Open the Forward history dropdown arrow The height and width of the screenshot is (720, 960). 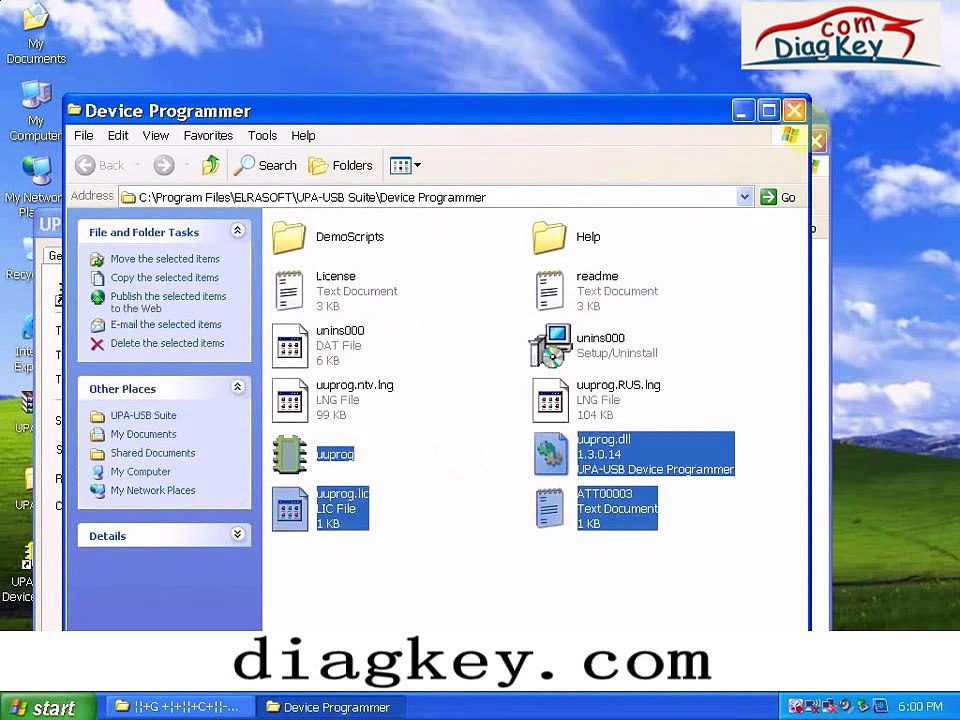186,165
